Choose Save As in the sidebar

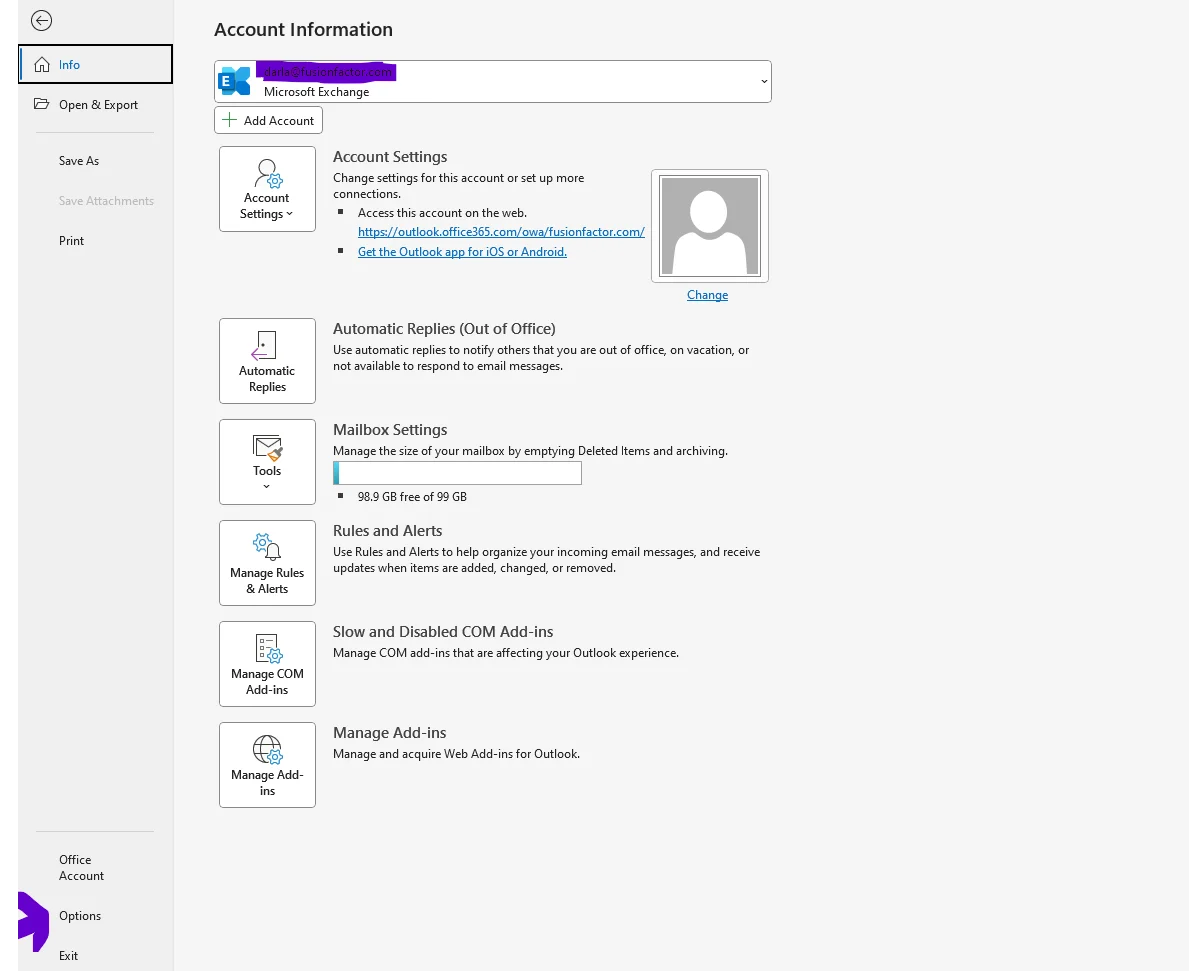(79, 161)
